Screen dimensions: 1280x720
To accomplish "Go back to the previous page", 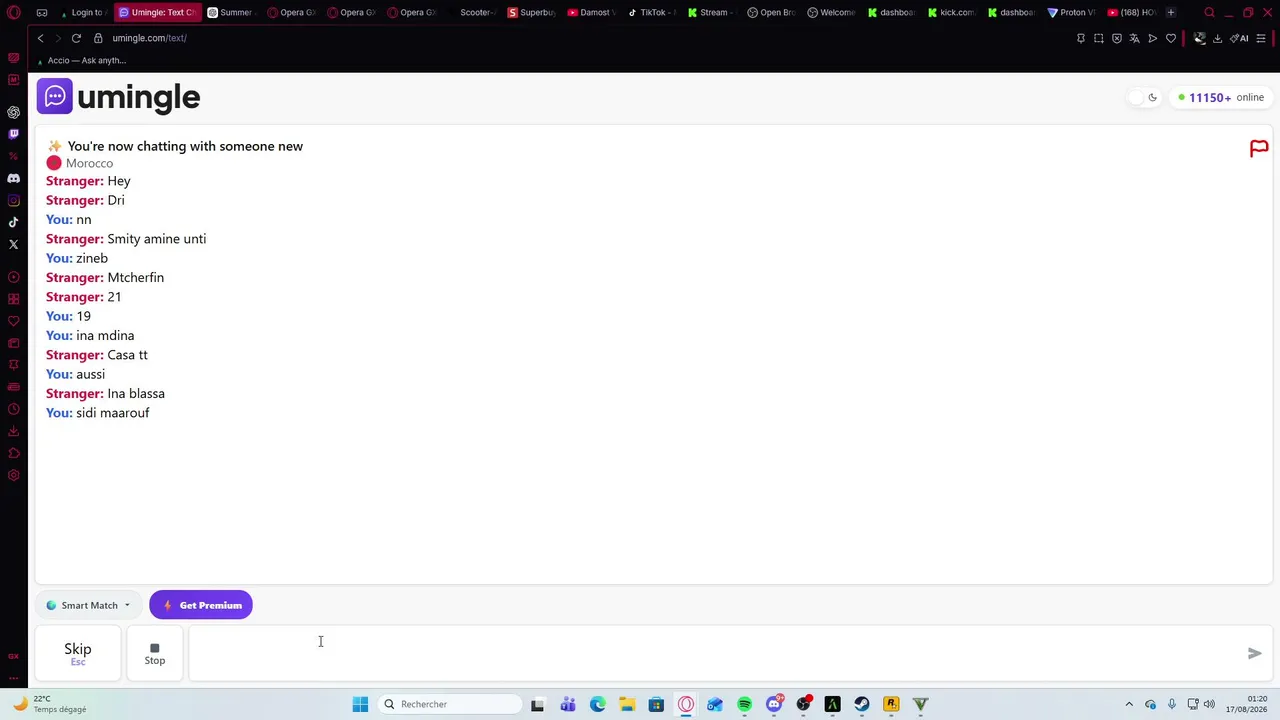I will [x=40, y=38].
